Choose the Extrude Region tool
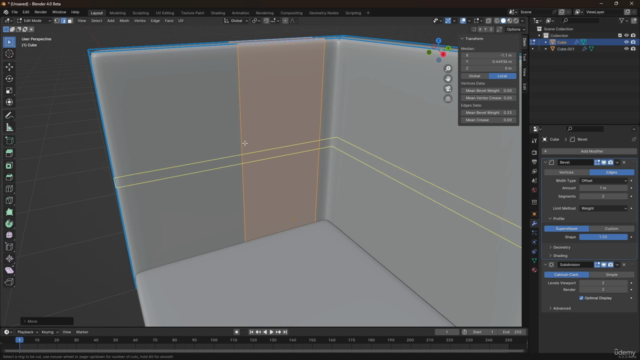Image resolution: width=640 pixels, height=360 pixels. (9, 153)
